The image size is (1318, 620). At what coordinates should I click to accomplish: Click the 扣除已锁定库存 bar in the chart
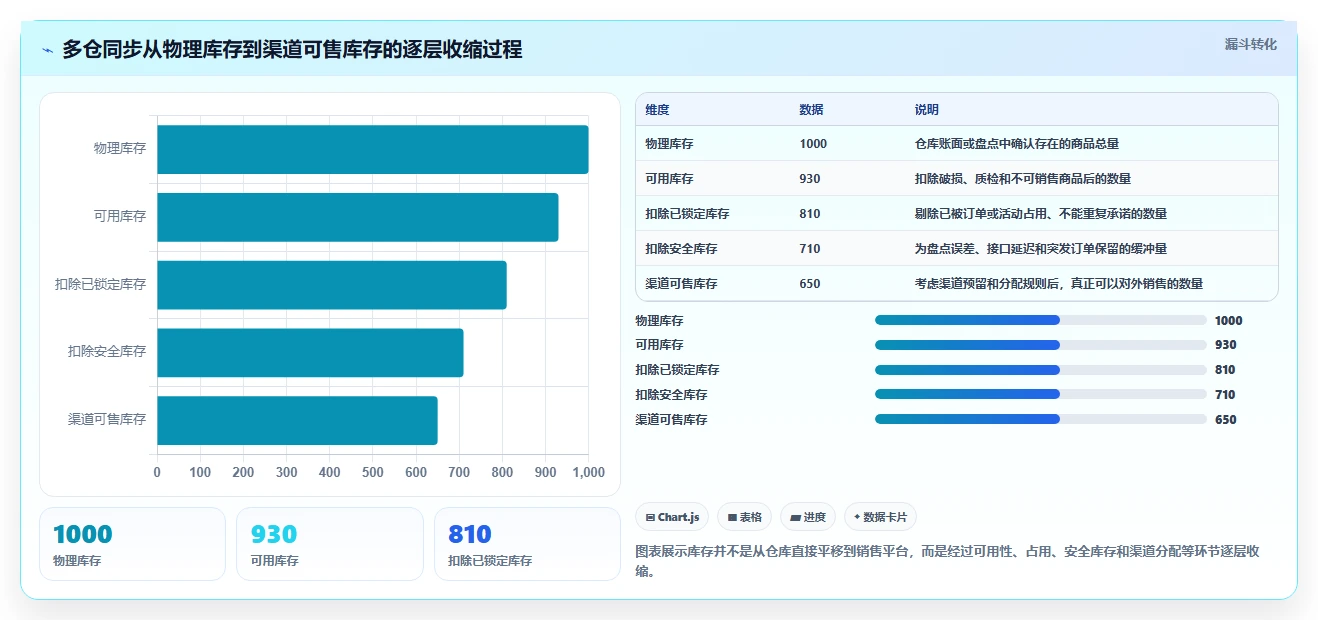pyautogui.click(x=331, y=285)
